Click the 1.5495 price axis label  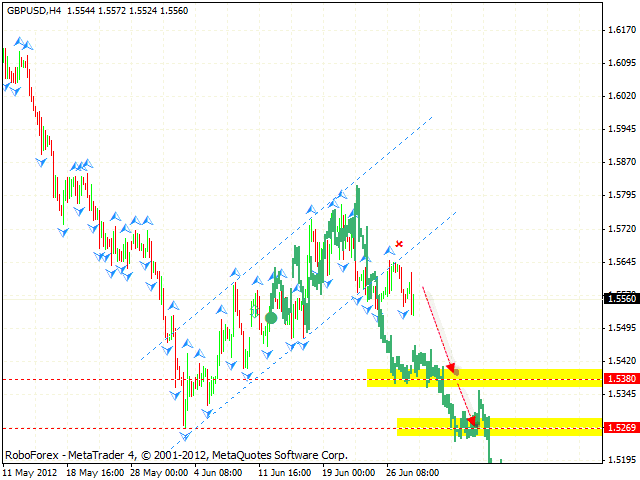(622, 328)
